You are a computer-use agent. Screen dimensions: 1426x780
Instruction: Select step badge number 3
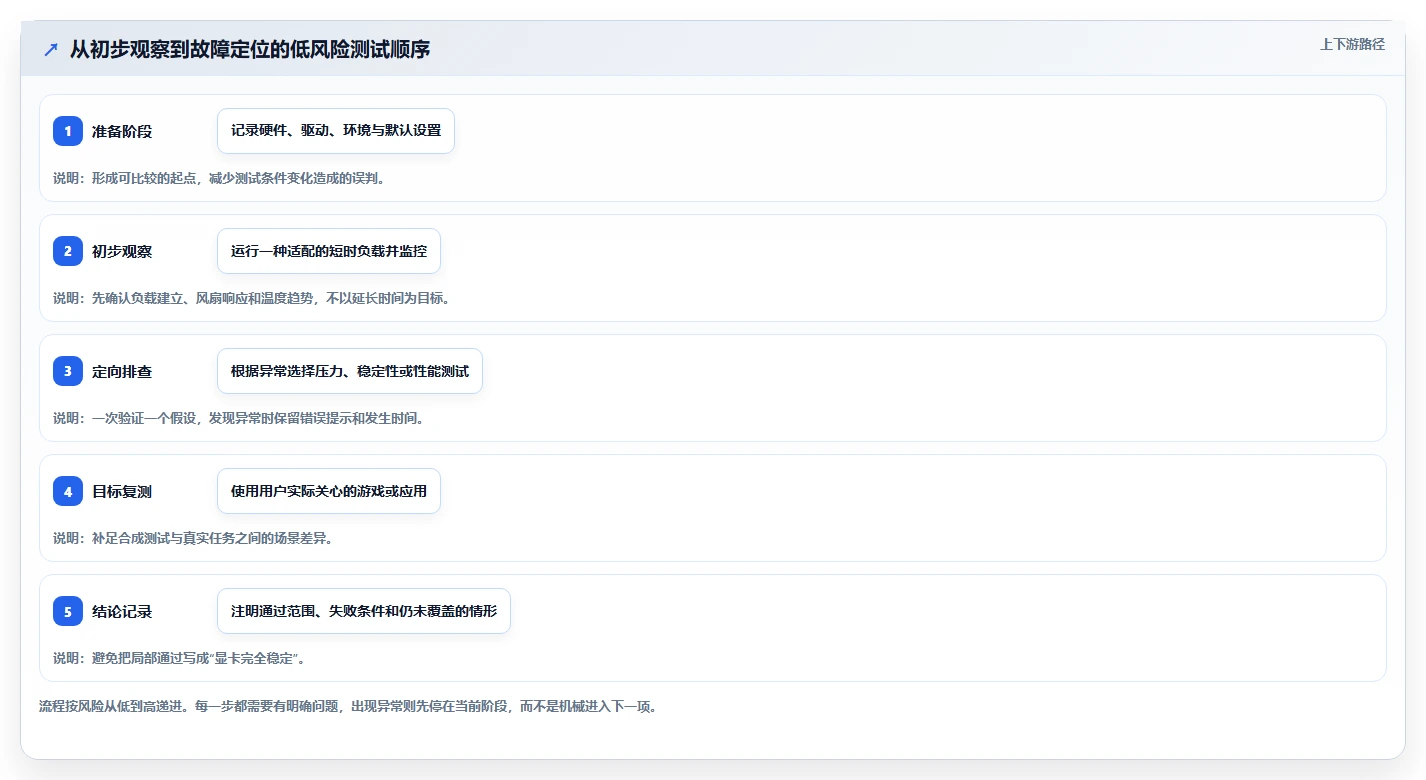(68, 371)
